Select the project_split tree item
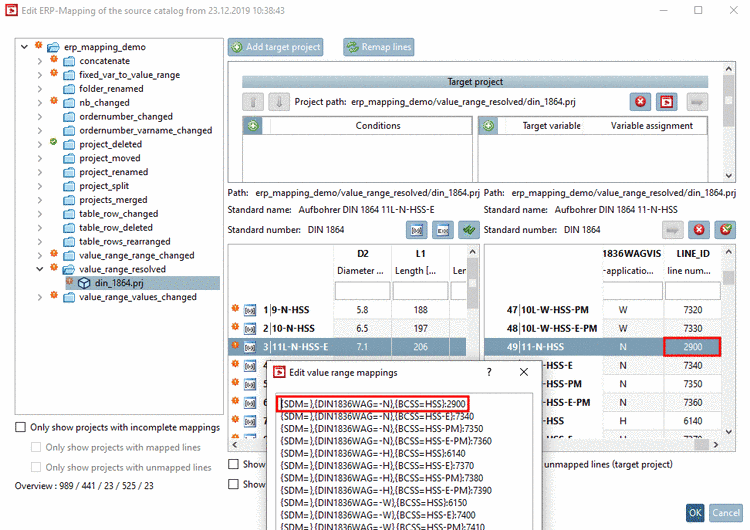This screenshot has width=750, height=530. click(104, 186)
